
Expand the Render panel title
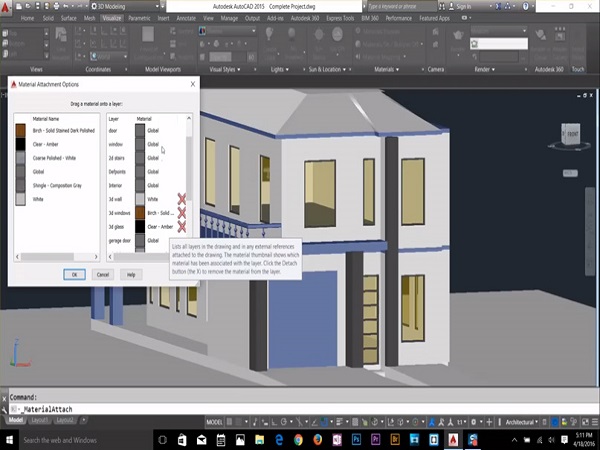pos(484,69)
